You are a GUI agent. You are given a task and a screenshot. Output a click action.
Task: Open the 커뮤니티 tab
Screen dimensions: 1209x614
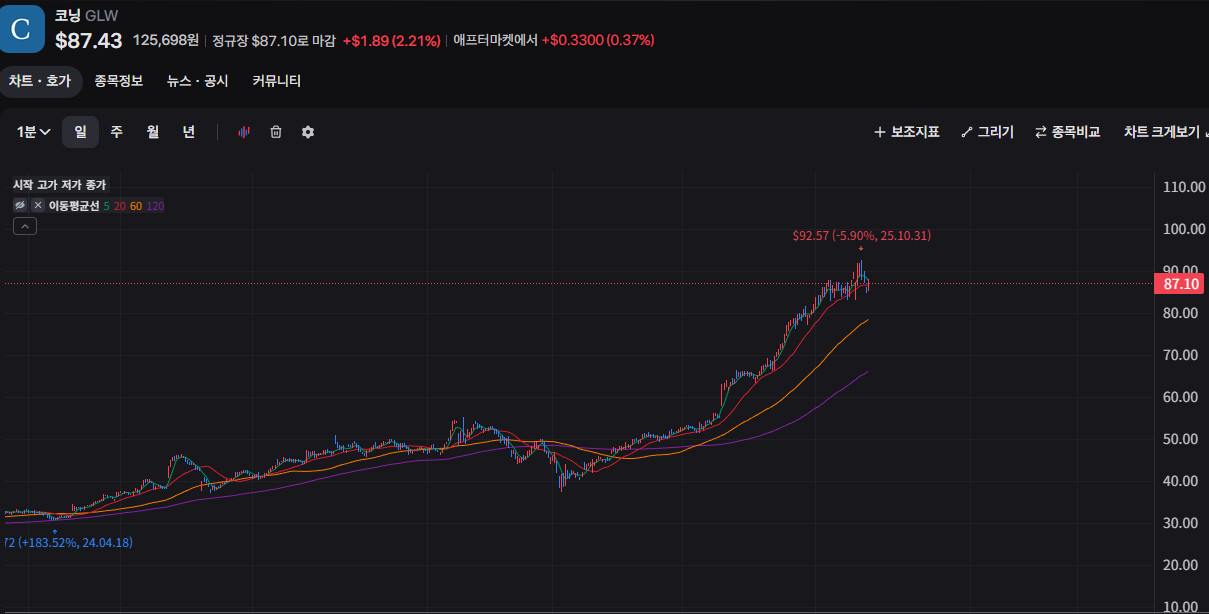(x=277, y=81)
